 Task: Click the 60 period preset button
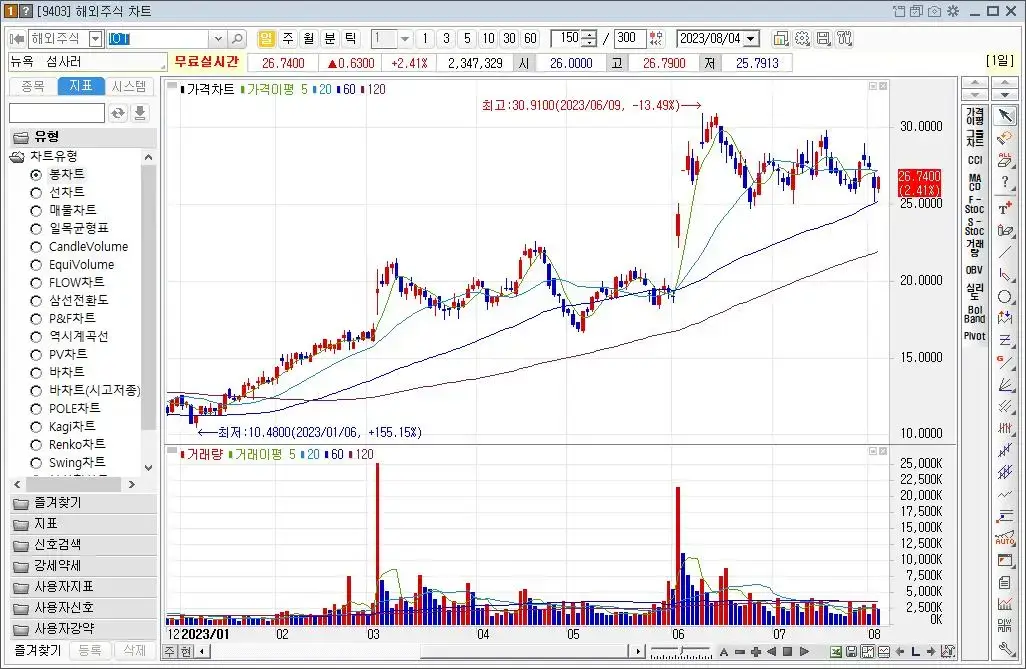click(x=530, y=39)
